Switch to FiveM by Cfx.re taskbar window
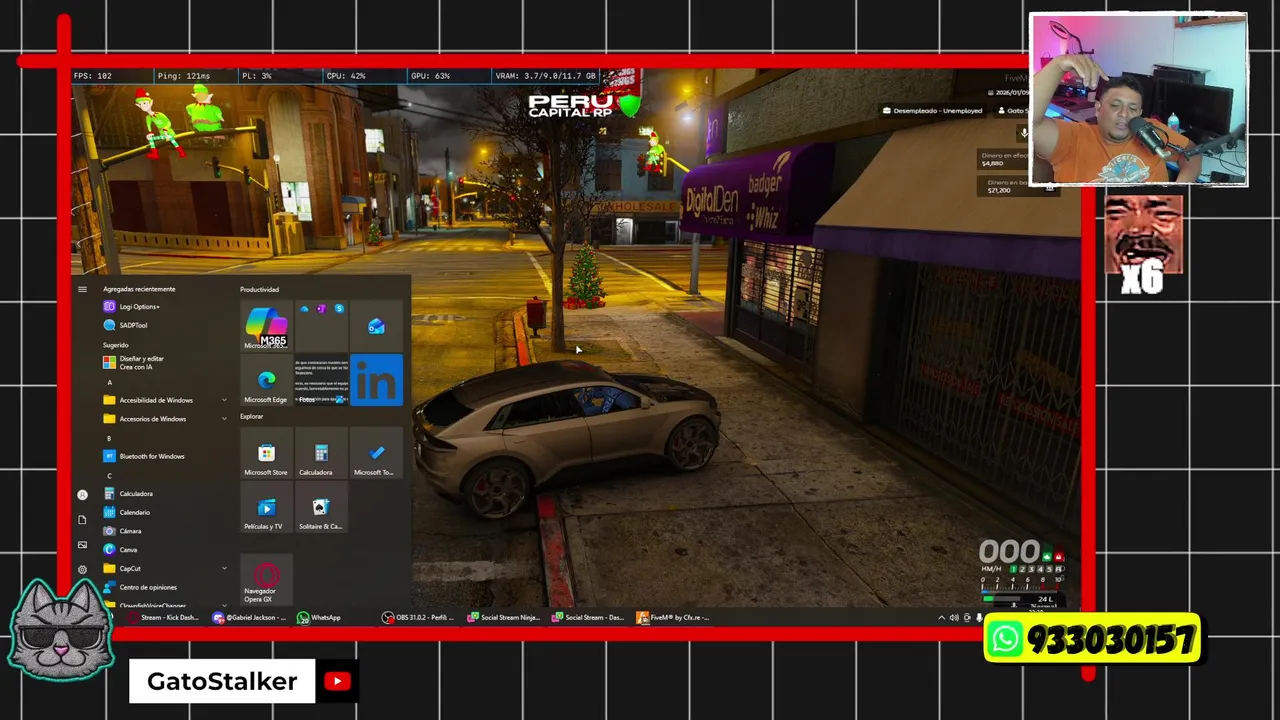Viewport: 1280px width, 720px height. coord(673,618)
